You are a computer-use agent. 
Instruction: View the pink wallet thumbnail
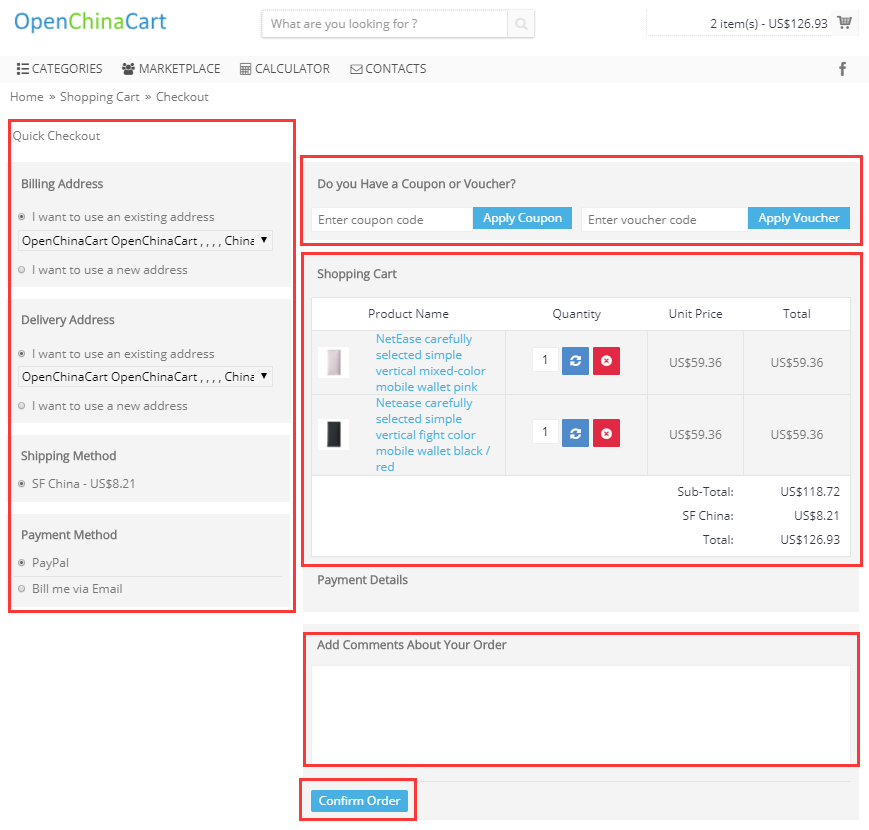334,362
